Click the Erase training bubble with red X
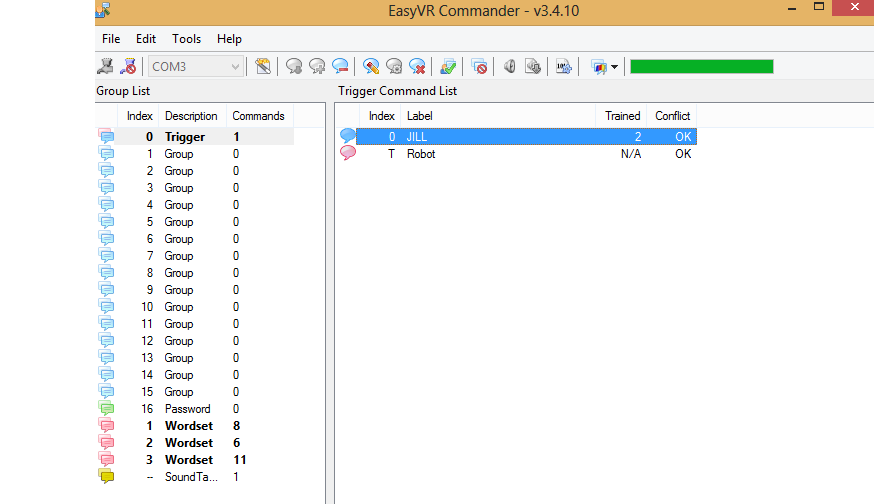 (x=417, y=66)
